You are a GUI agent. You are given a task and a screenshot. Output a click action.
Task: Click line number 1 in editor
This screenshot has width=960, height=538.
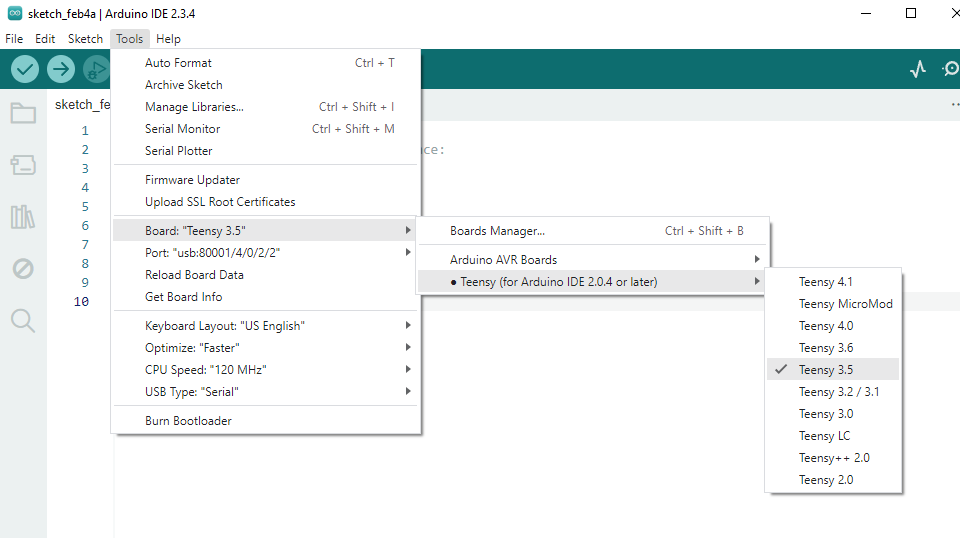85,131
